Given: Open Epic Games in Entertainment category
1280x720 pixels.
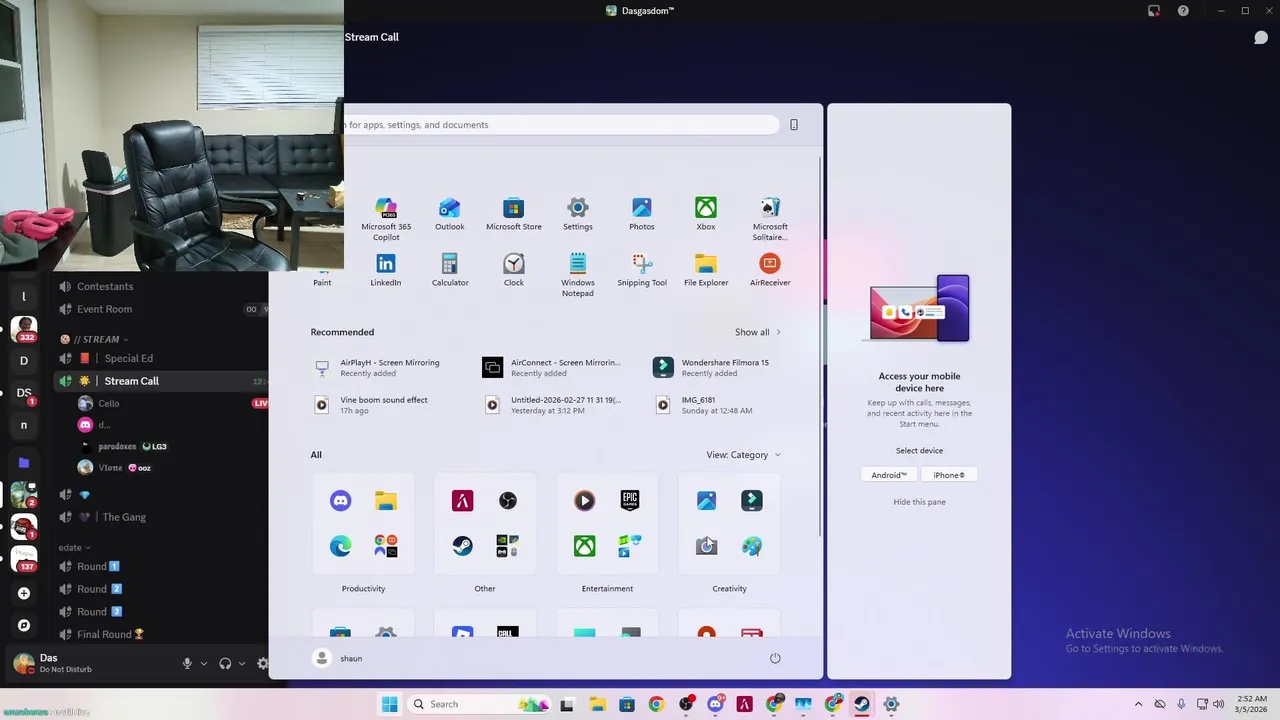Looking at the screenshot, I should pyautogui.click(x=630, y=500).
